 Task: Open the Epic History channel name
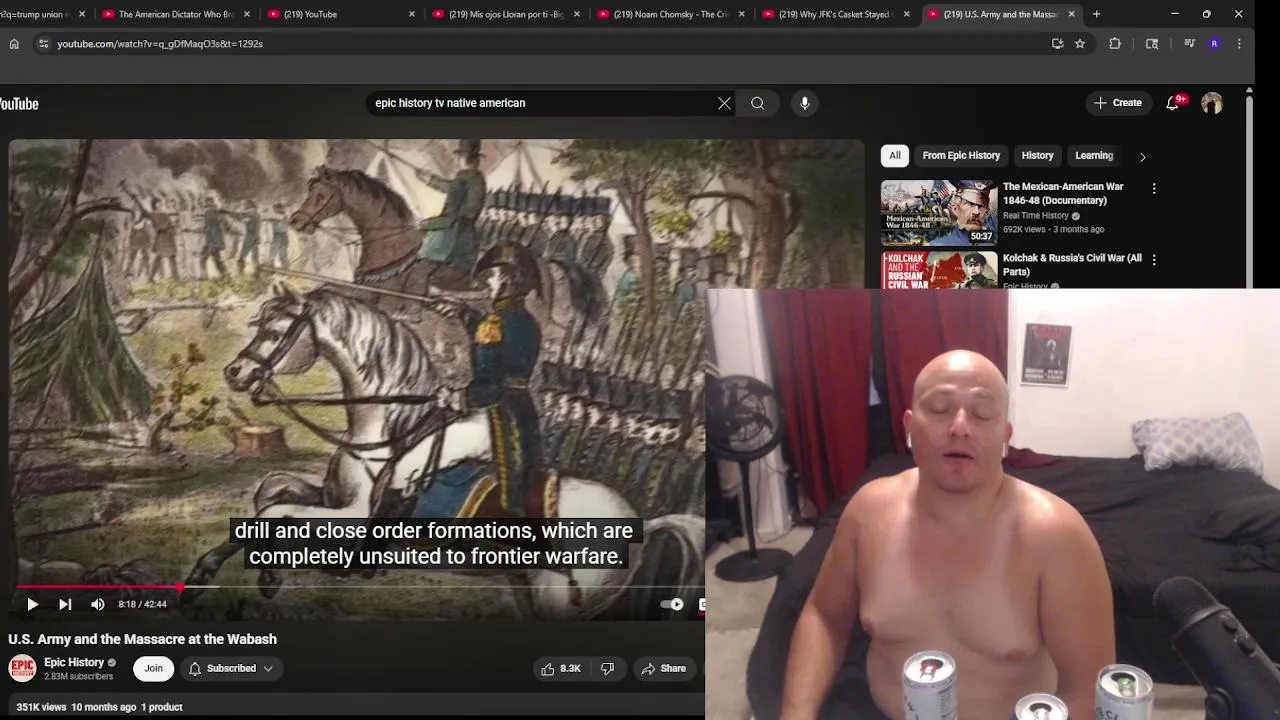[x=74, y=662]
